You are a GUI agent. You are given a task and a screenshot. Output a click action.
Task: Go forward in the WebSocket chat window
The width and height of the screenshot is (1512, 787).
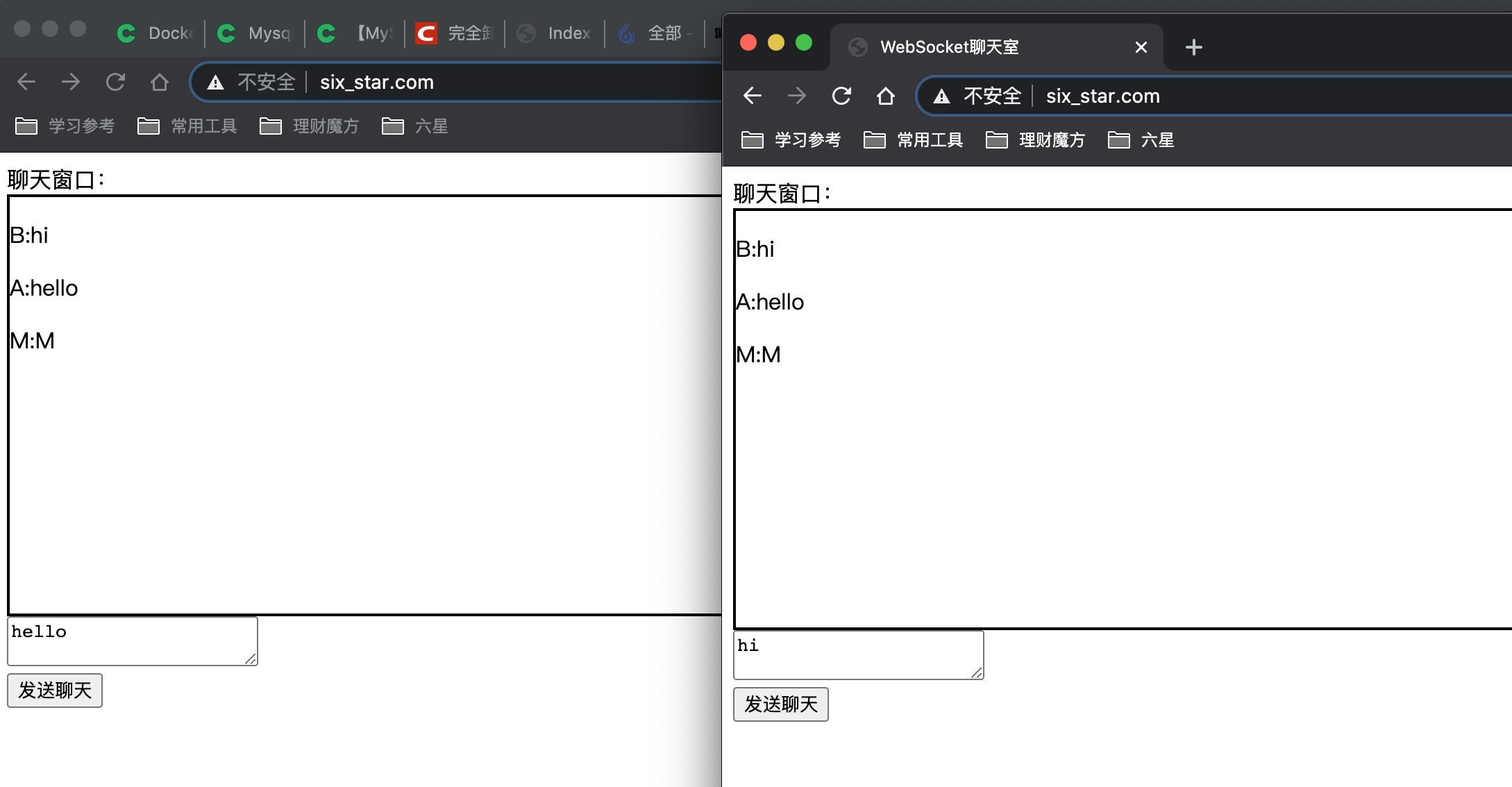pyautogui.click(x=797, y=96)
